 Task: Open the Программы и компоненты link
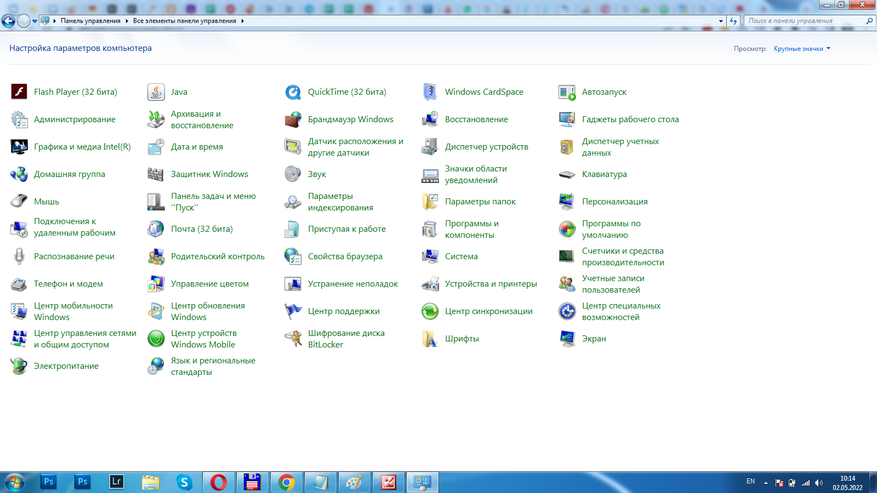click(x=471, y=229)
